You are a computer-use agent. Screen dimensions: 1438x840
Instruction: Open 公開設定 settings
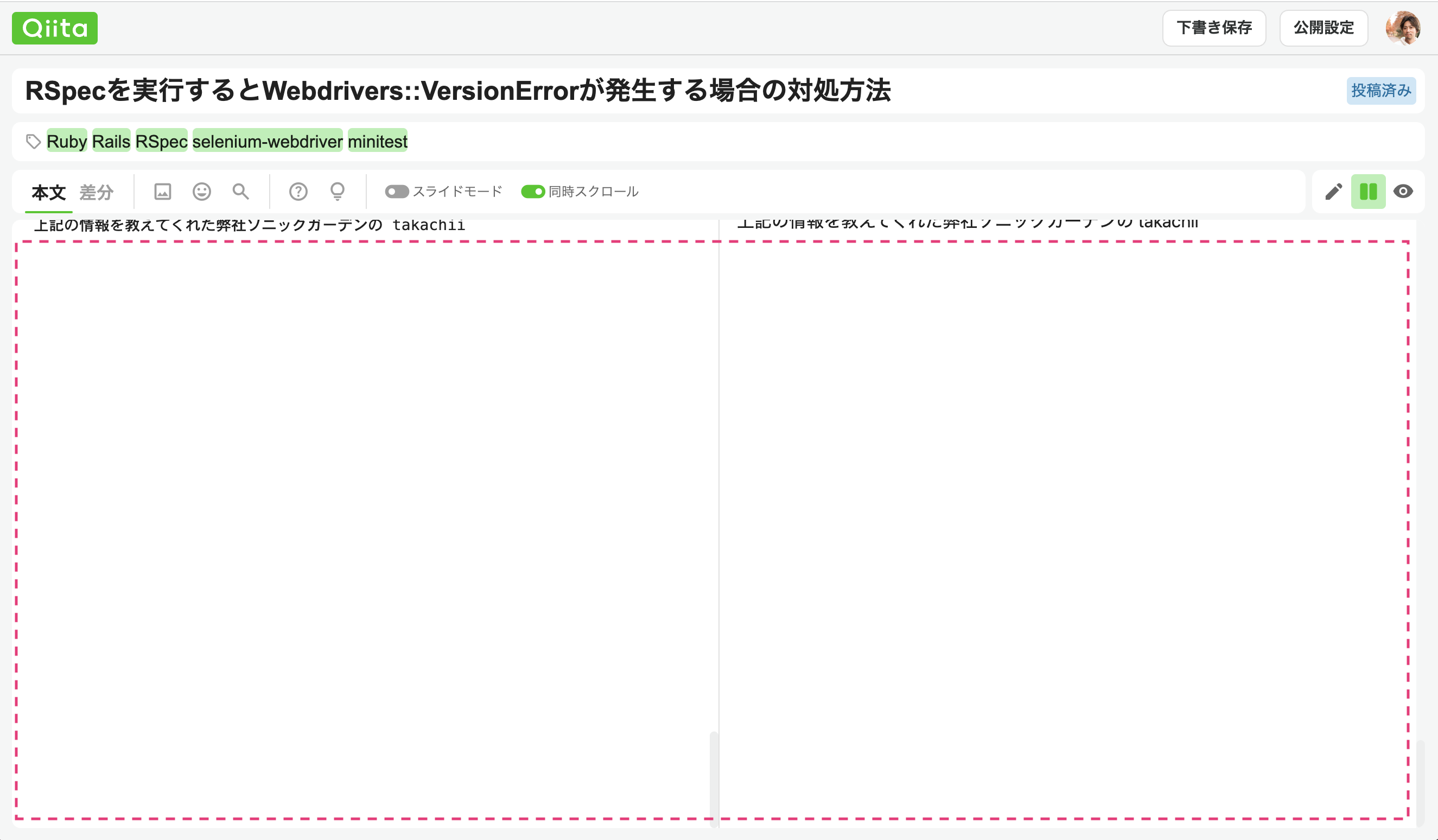coord(1324,28)
